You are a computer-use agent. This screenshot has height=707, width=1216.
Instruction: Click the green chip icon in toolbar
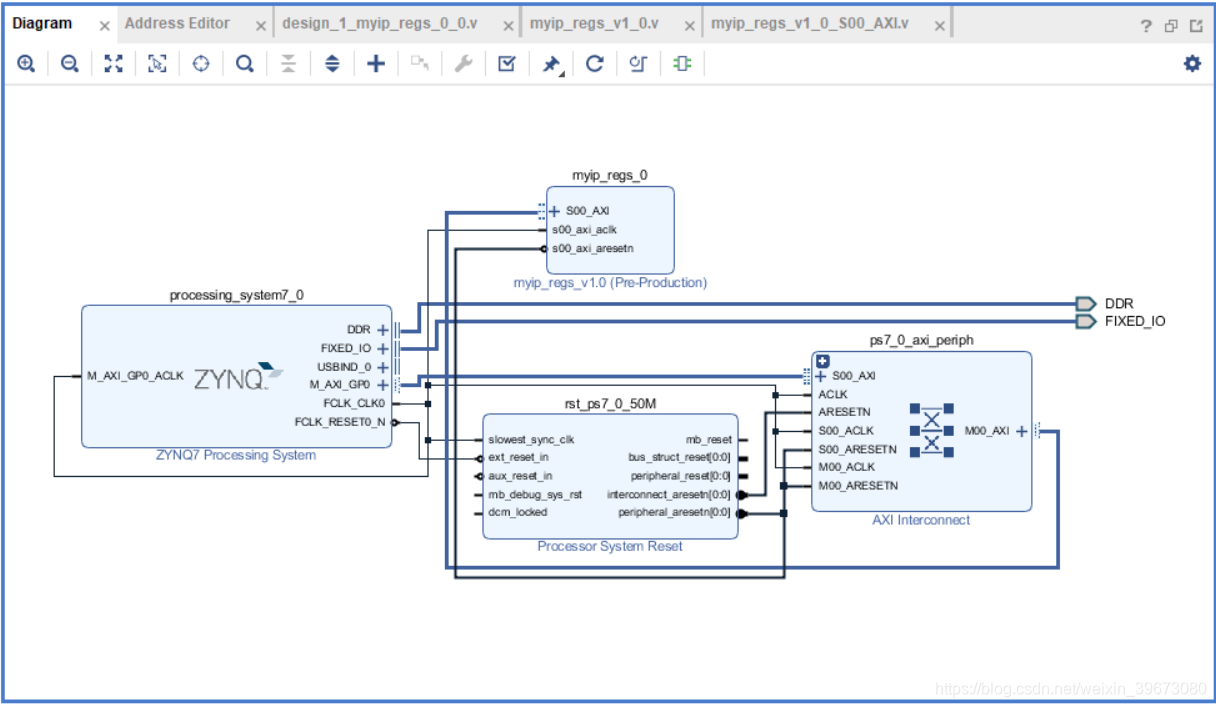682,64
